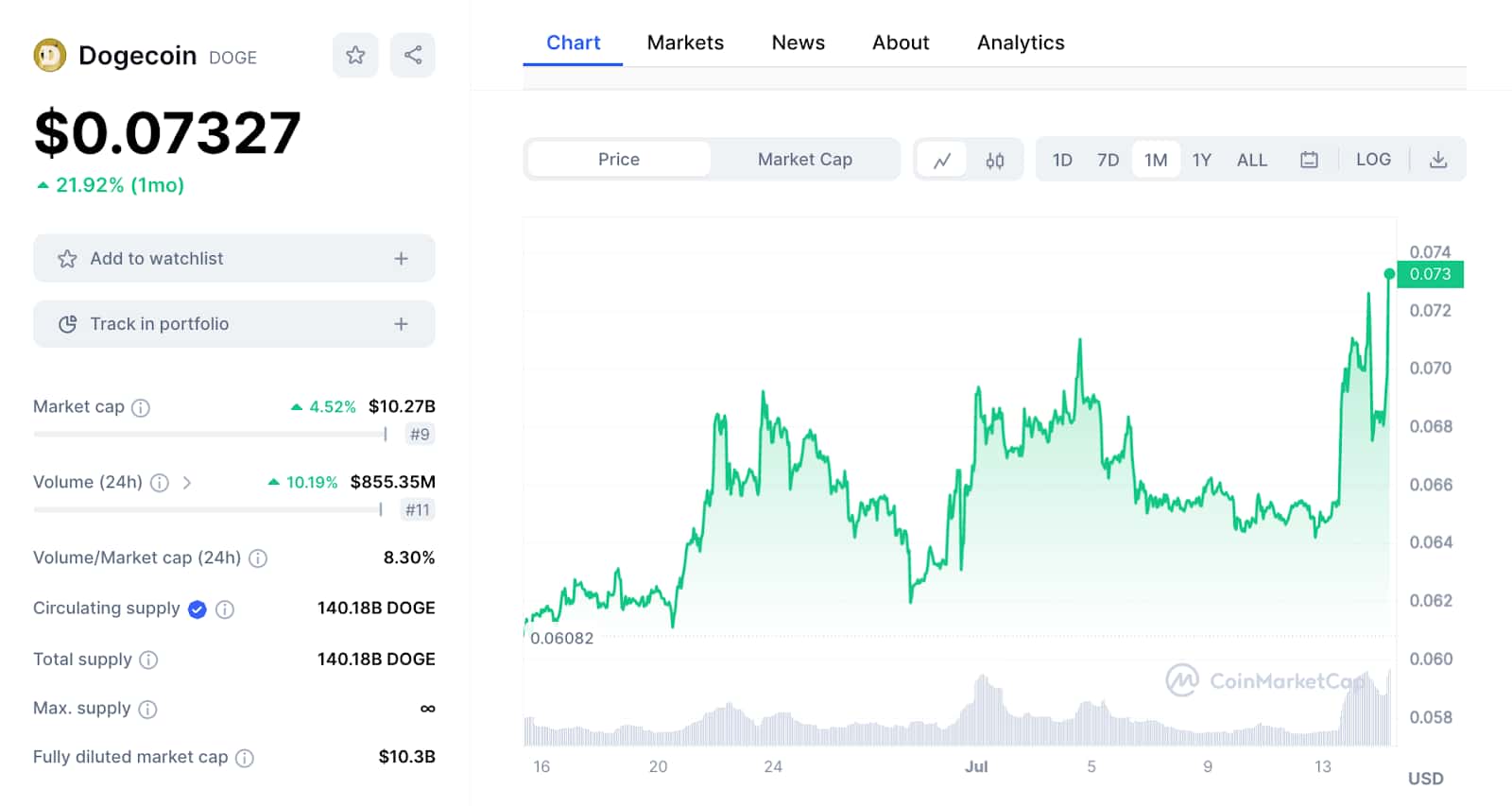The width and height of the screenshot is (1512, 806).
Task: Show info for Circulating supply
Action: point(225,609)
